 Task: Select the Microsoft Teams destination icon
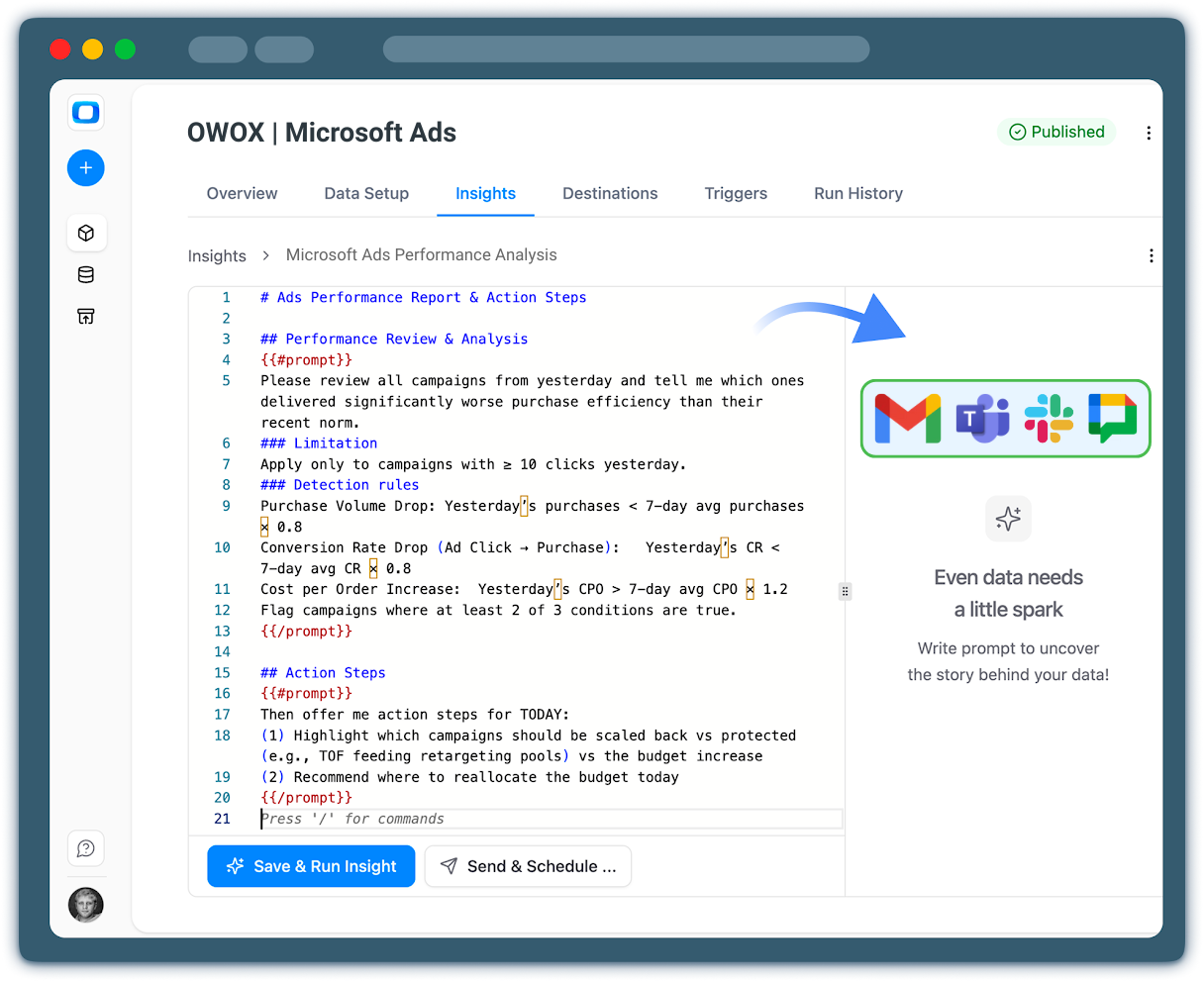pyautogui.click(x=980, y=418)
